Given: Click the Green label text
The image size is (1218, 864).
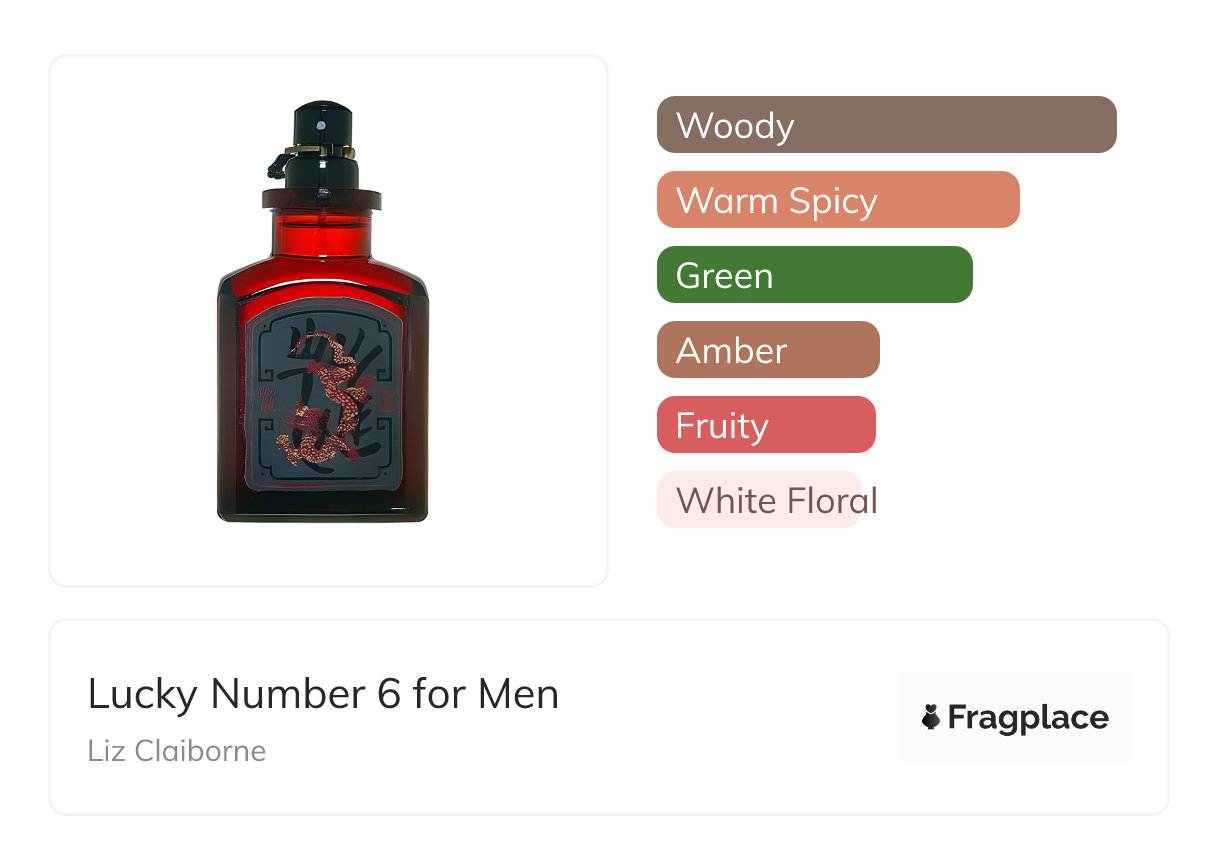Looking at the screenshot, I should [724, 276].
